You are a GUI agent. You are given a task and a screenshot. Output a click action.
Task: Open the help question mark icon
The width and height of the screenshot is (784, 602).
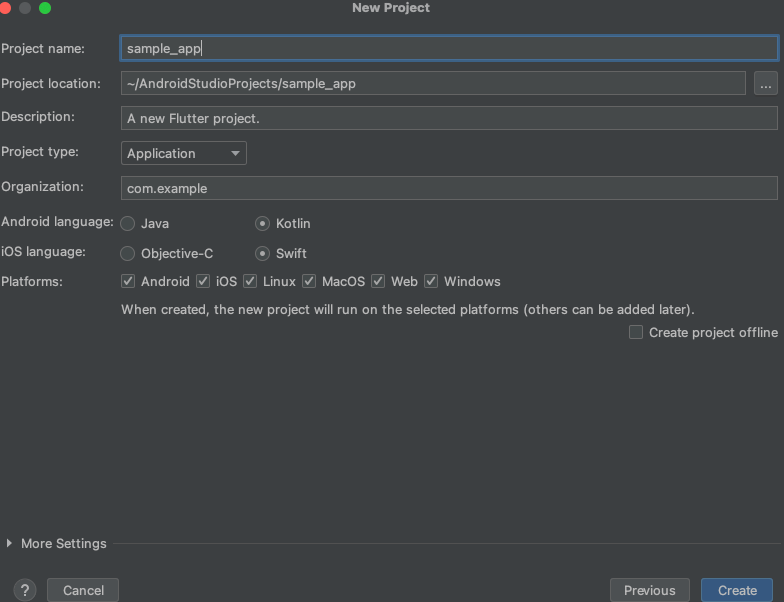(24, 590)
